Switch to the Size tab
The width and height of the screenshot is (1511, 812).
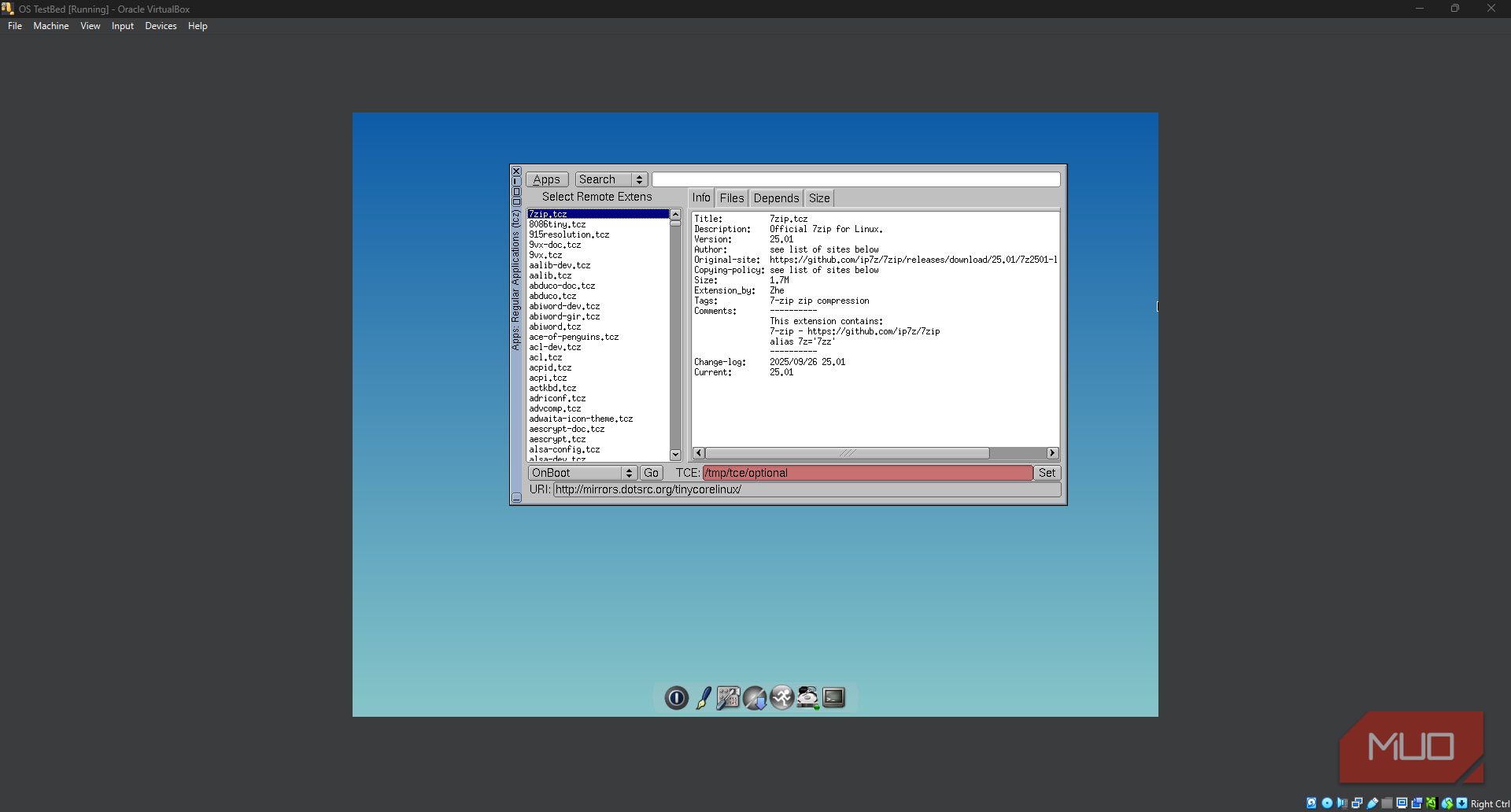[819, 198]
